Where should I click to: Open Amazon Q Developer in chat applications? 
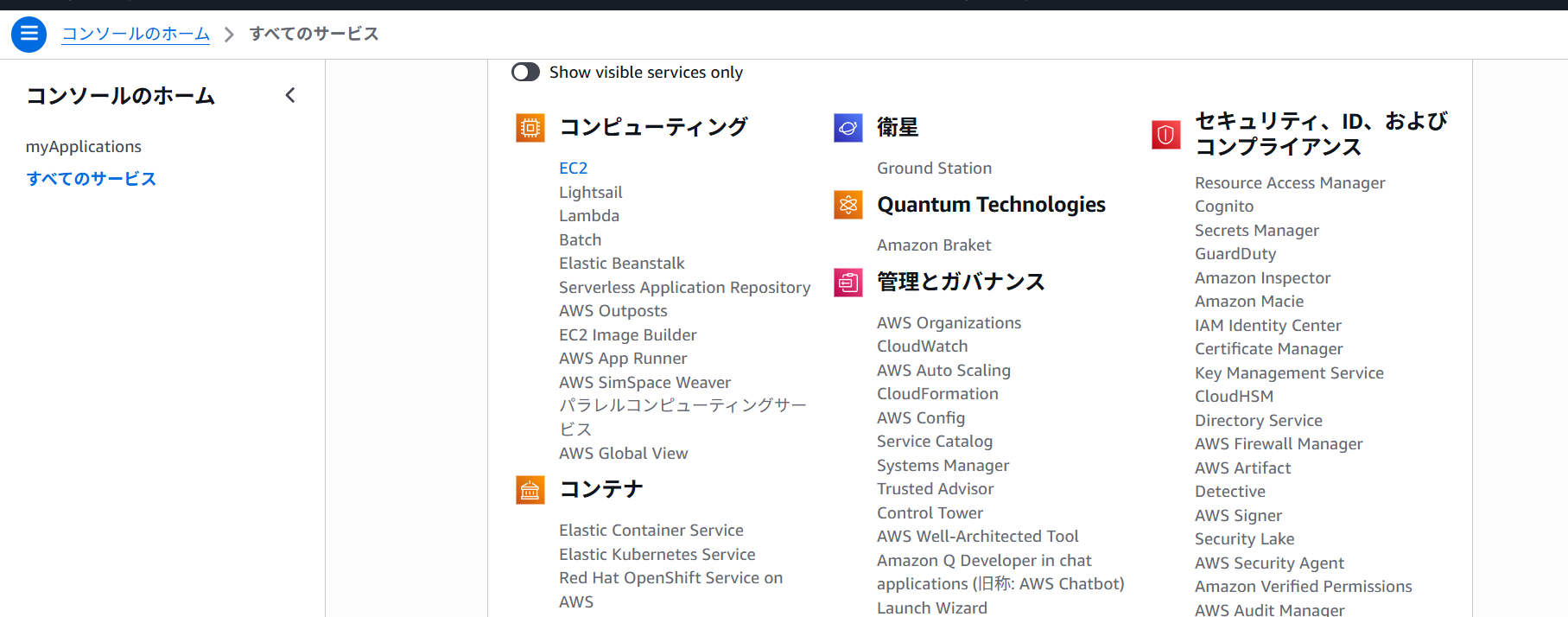(x=1001, y=572)
